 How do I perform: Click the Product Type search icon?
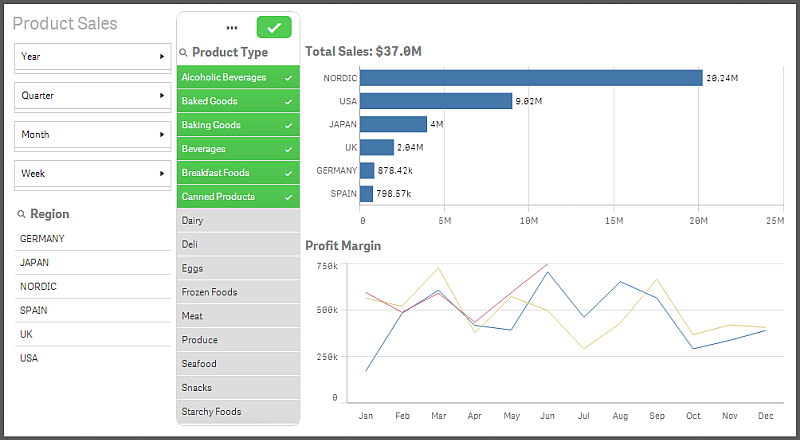pos(183,52)
